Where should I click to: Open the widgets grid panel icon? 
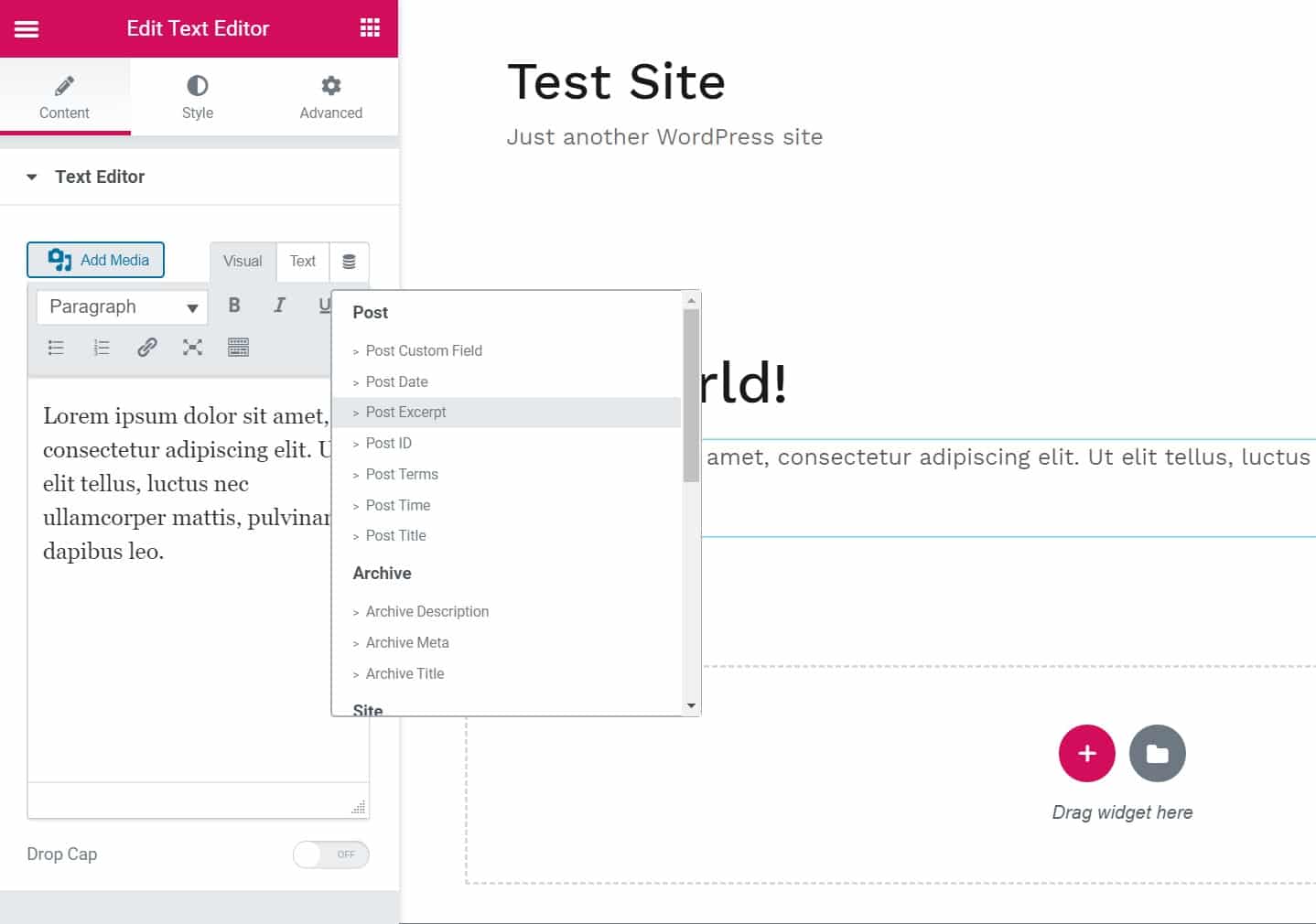point(370,28)
